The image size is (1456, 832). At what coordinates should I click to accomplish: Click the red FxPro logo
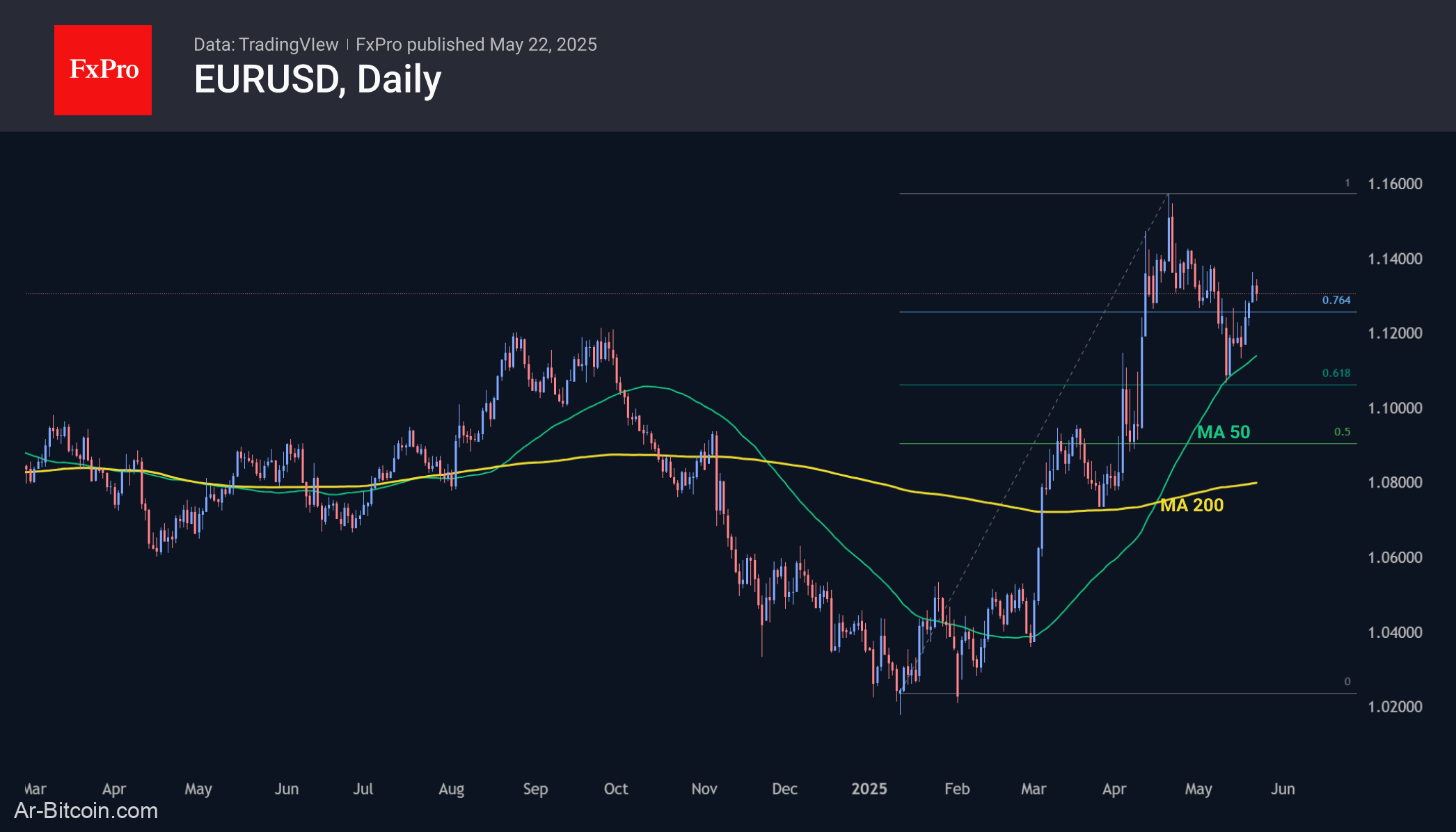(x=103, y=70)
